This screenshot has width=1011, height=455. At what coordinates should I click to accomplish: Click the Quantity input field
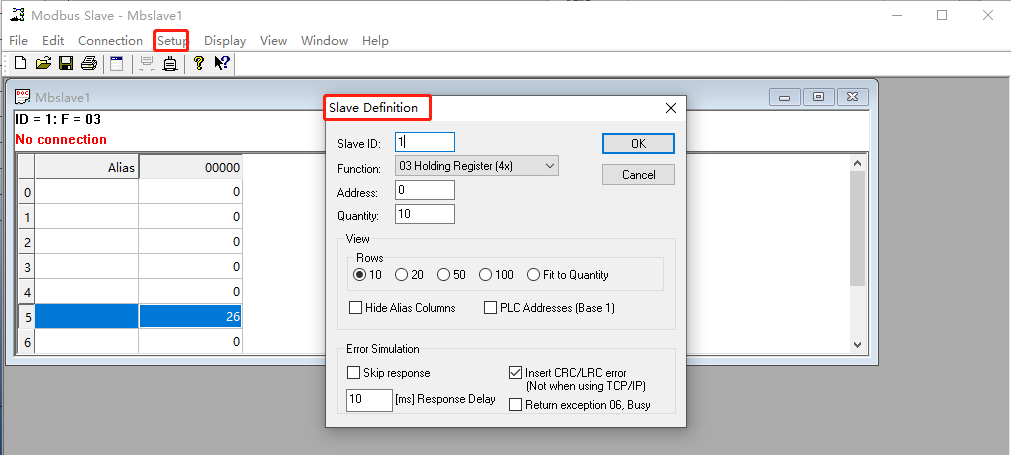pos(424,214)
